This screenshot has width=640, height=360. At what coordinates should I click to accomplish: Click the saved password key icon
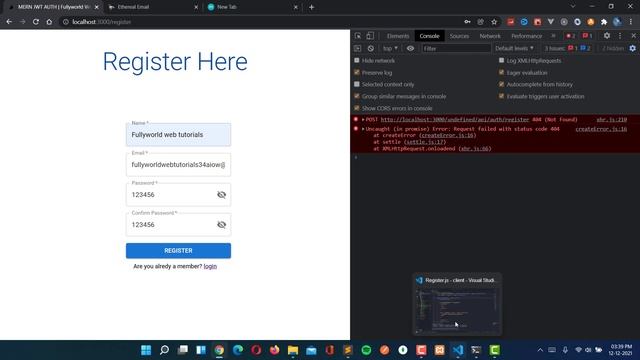pos(467,22)
